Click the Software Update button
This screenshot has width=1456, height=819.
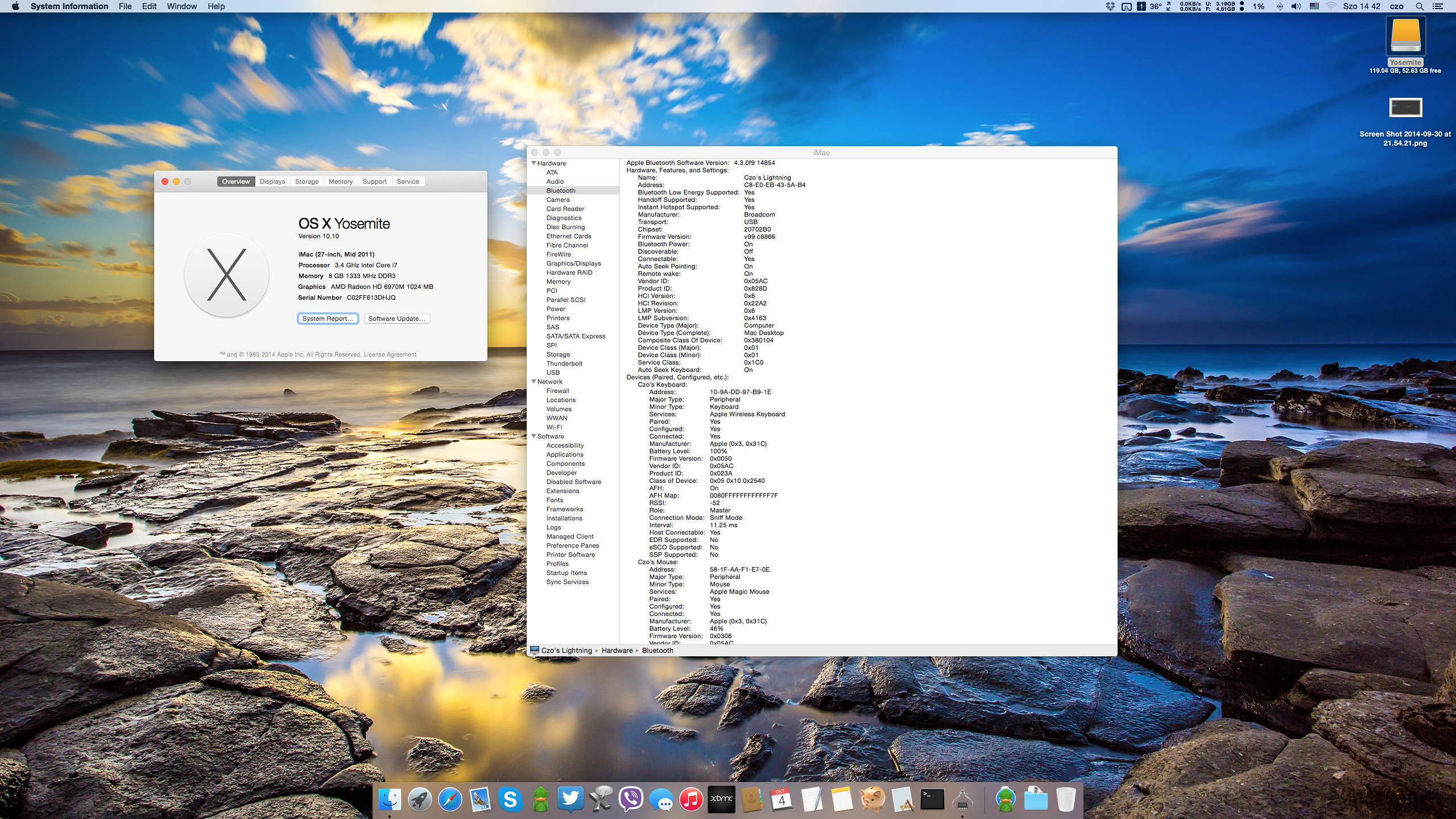[396, 318]
